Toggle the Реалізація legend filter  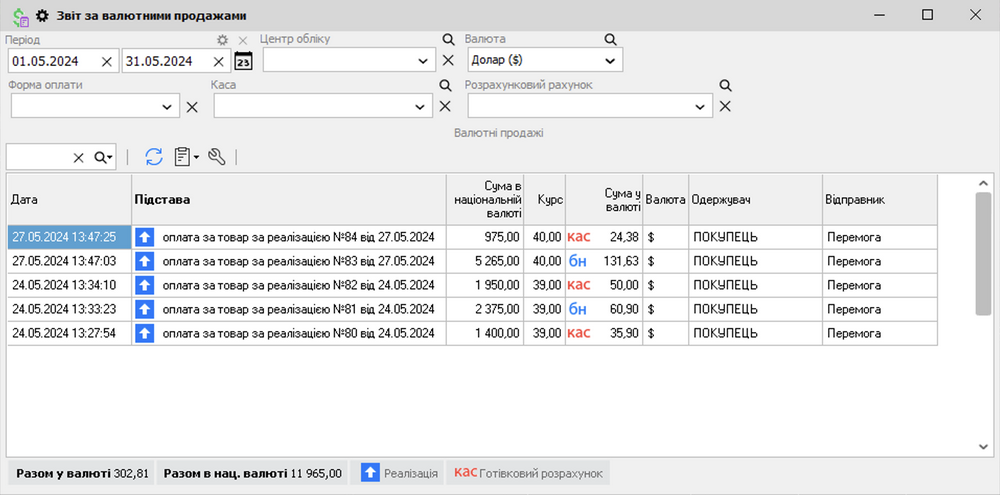click(400, 473)
